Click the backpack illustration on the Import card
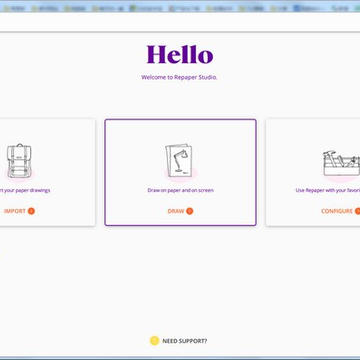 [19, 161]
